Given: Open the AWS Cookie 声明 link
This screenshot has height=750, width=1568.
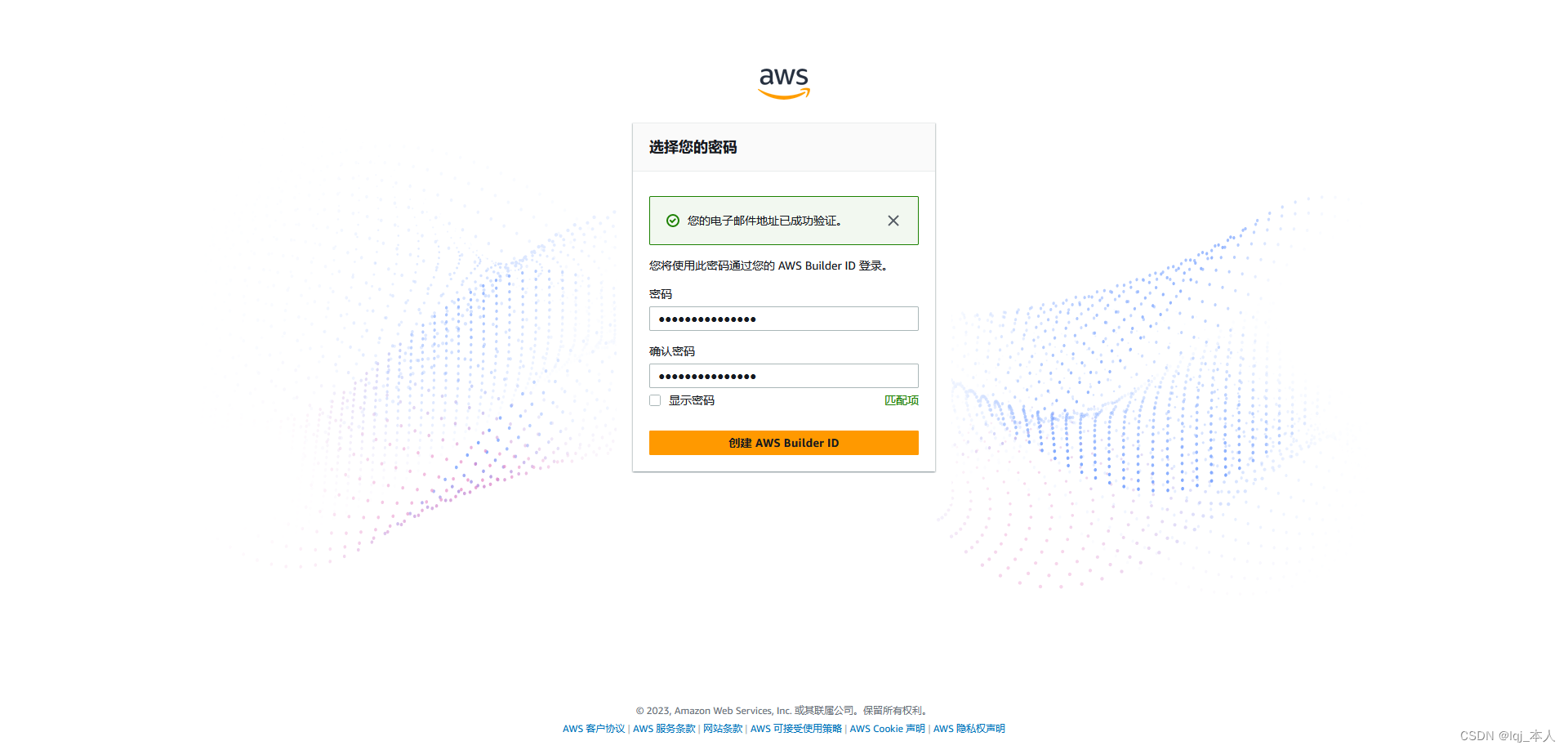Looking at the screenshot, I should [x=888, y=729].
